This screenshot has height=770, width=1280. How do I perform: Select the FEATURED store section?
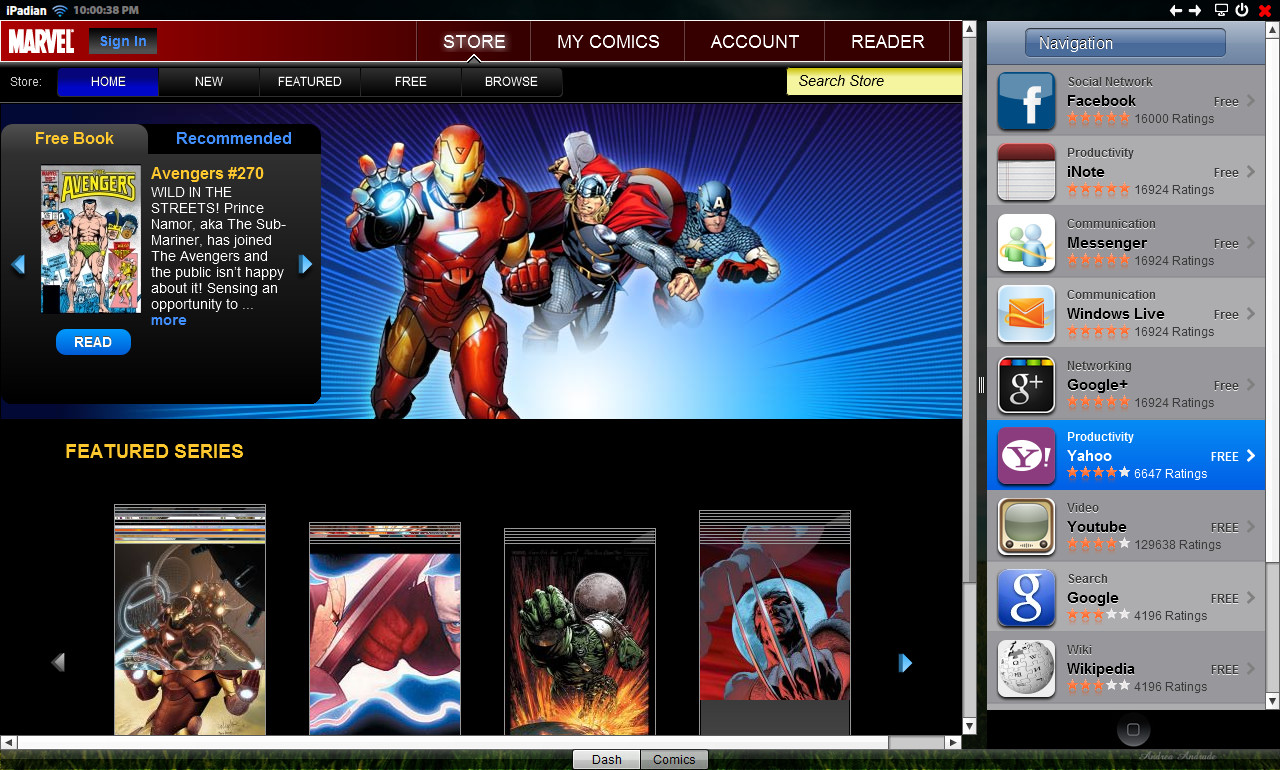(x=310, y=82)
